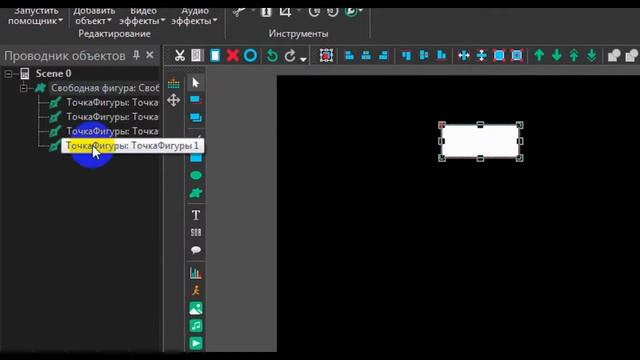Select Scene 0 in object explorer
Image resolution: width=640 pixels, height=360 pixels.
tap(53, 73)
